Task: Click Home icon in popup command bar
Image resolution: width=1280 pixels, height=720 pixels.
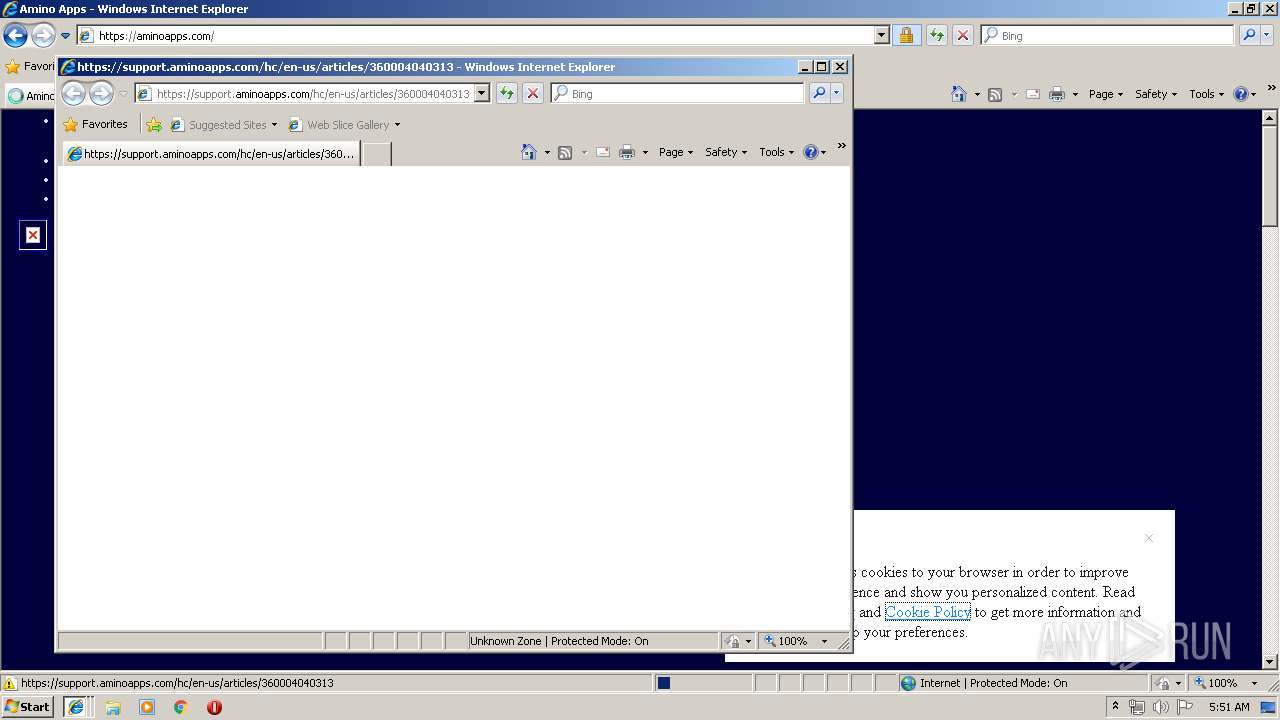Action: (x=529, y=152)
